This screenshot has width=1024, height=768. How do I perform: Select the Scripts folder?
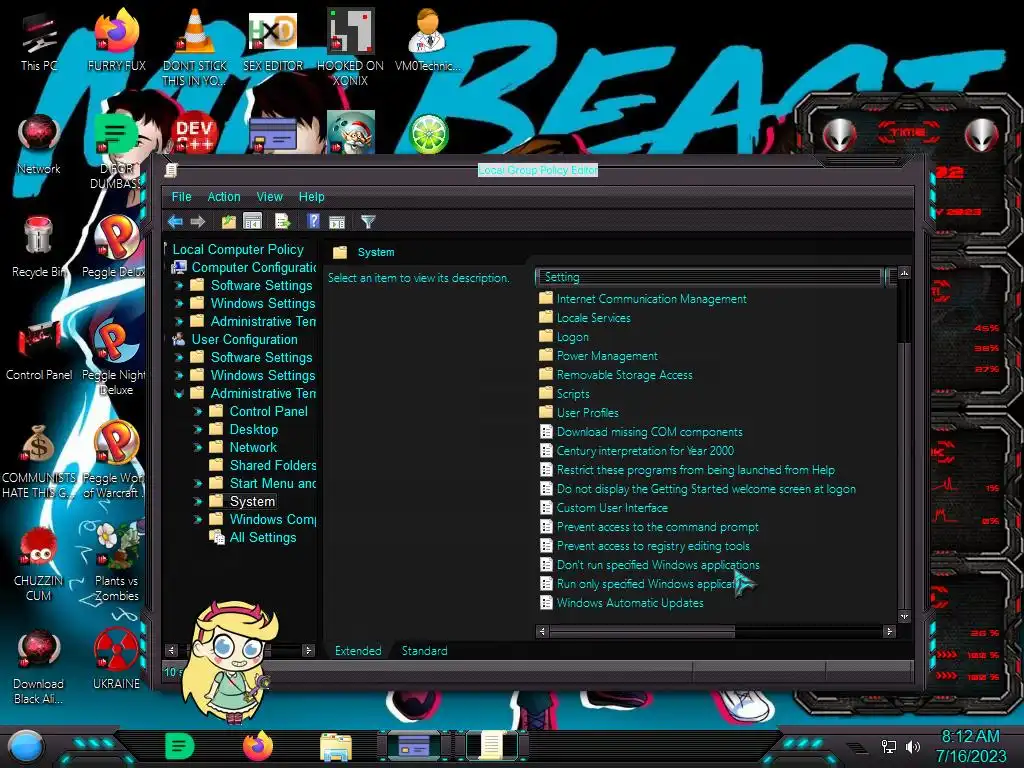[x=573, y=394]
